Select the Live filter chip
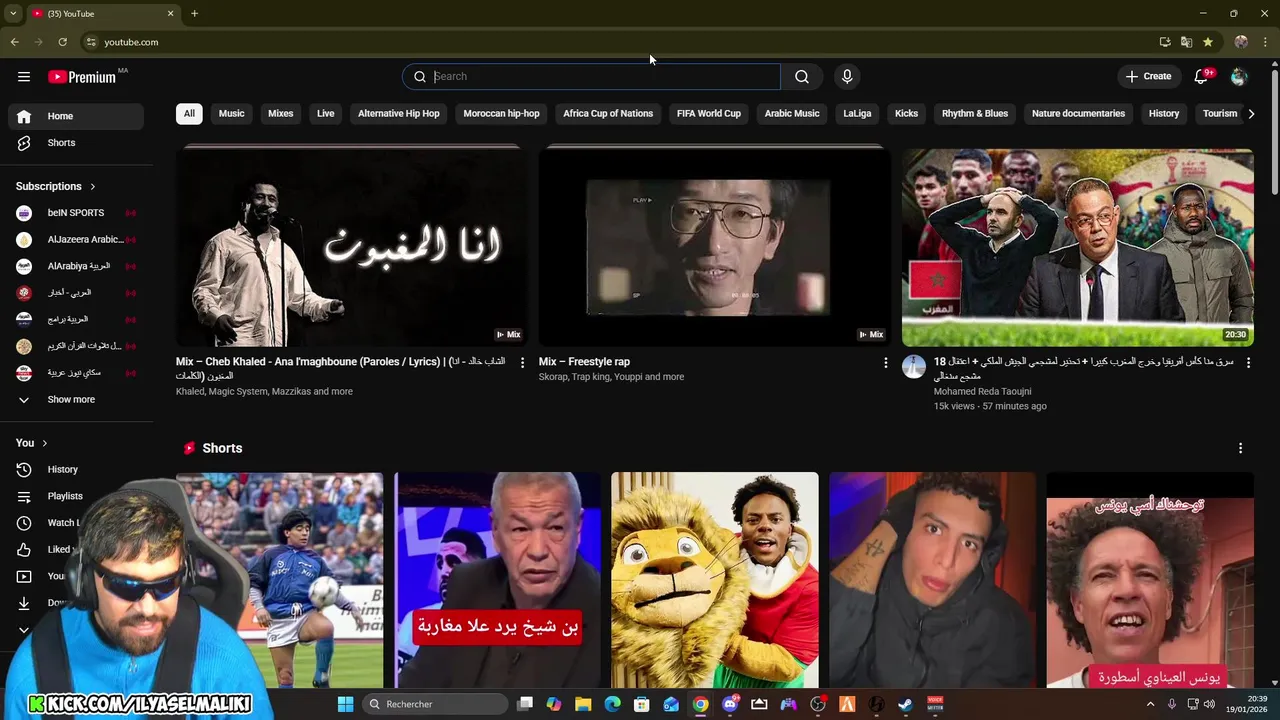Image resolution: width=1280 pixels, height=720 pixels. click(326, 113)
